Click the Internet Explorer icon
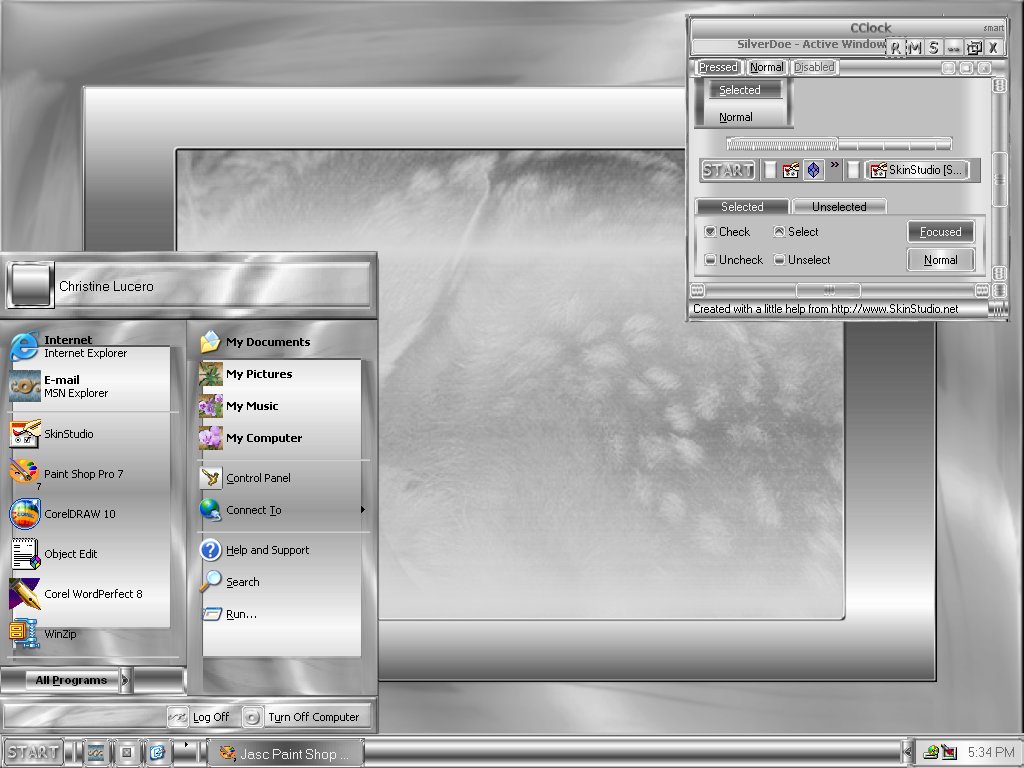 pos(24,346)
